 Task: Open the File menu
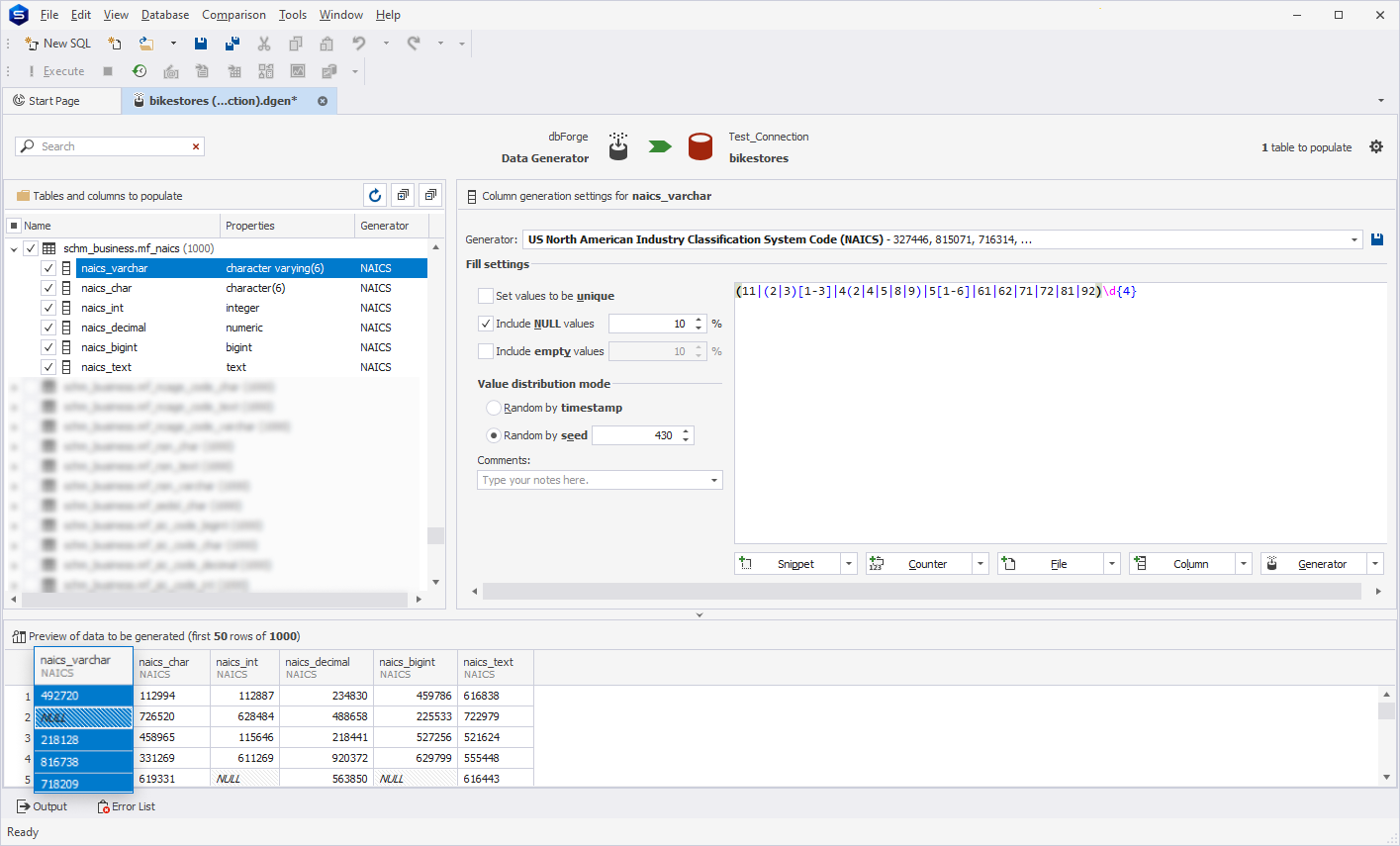pos(49,15)
